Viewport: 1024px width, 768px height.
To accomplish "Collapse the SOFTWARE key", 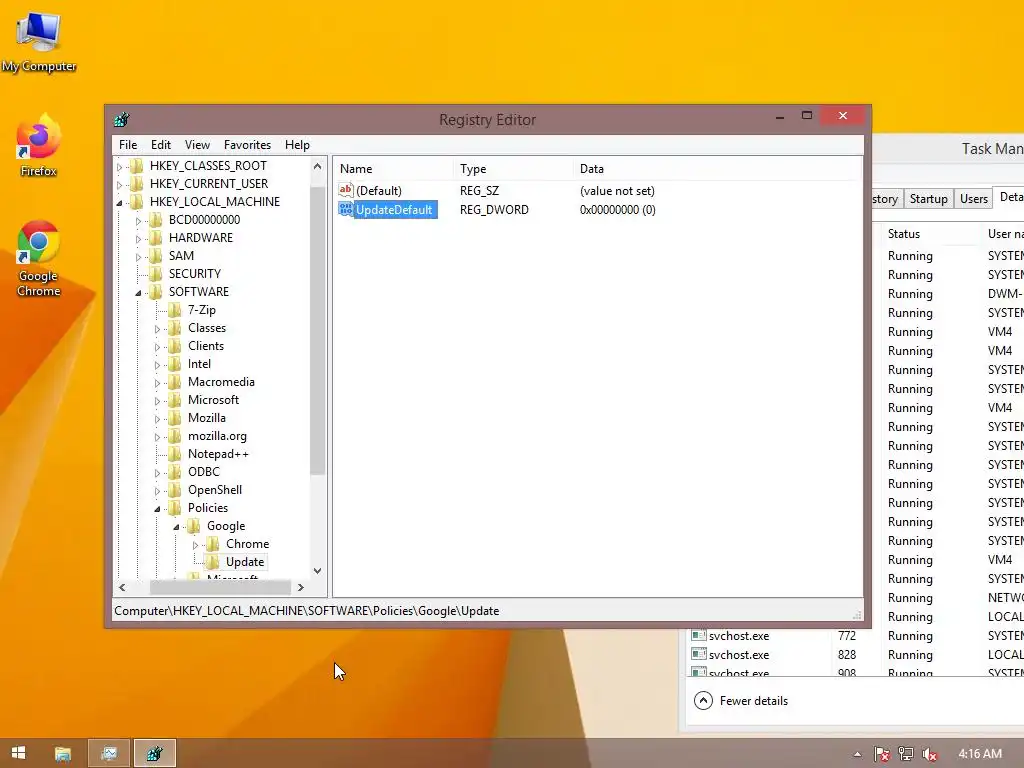I will coord(138,293).
